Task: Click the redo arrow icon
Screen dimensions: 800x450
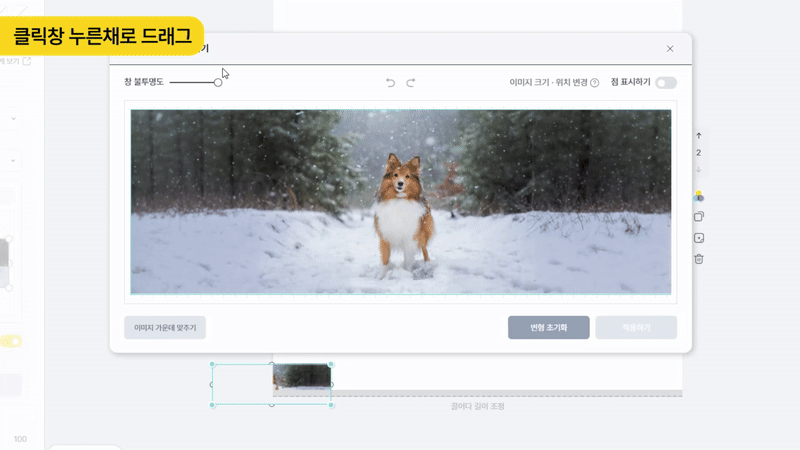Action: (x=411, y=83)
